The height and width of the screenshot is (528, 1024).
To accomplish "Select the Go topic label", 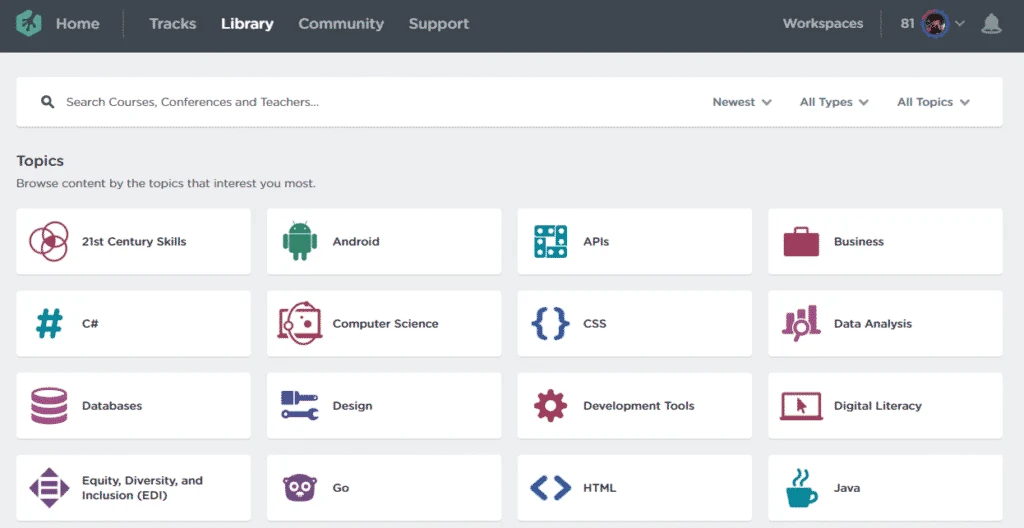I will pyautogui.click(x=340, y=487).
